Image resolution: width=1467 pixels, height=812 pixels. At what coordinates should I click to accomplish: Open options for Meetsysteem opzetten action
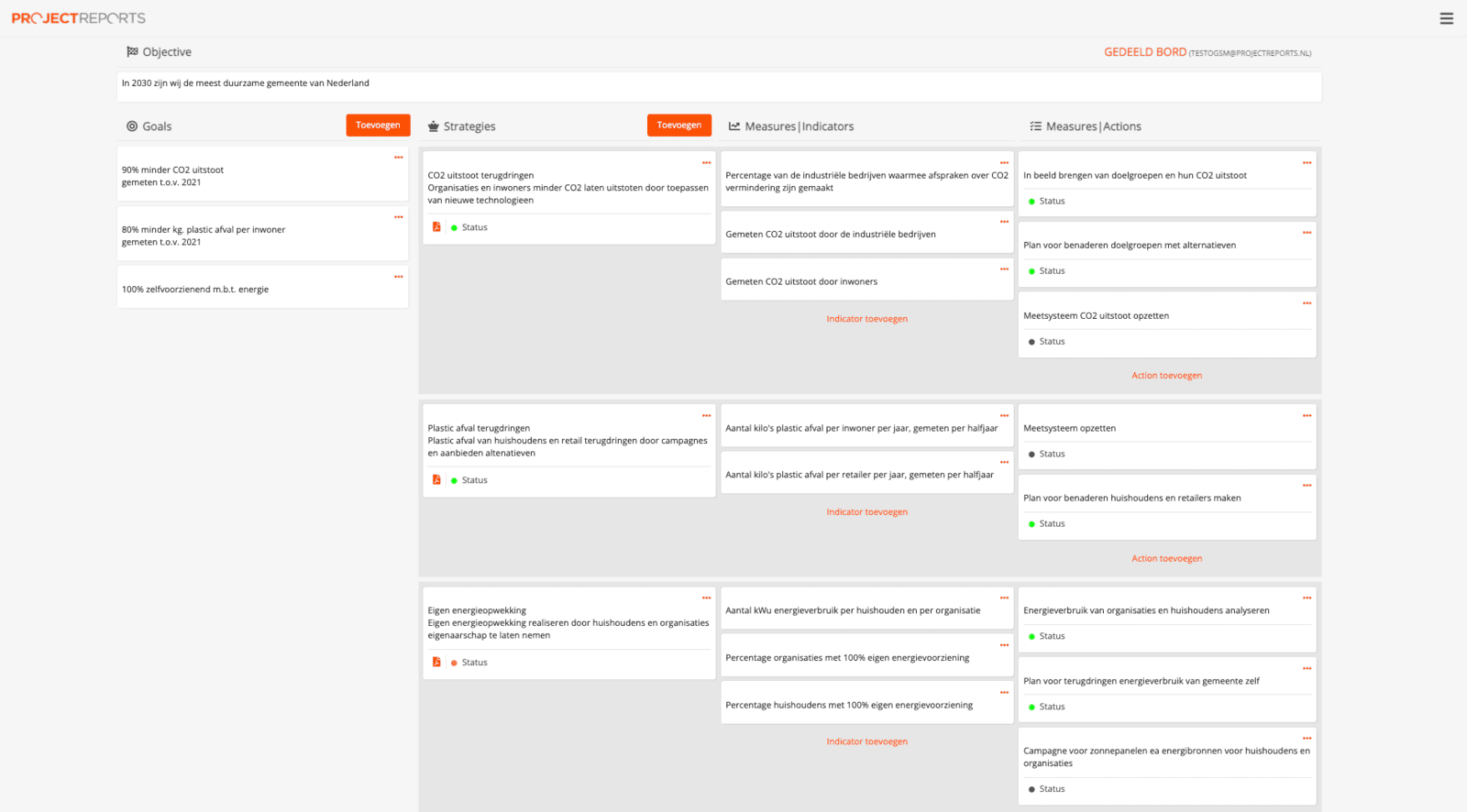(x=1307, y=416)
